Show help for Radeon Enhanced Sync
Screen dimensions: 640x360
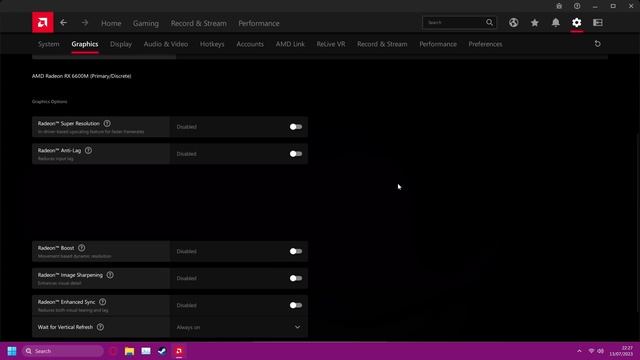102,302
